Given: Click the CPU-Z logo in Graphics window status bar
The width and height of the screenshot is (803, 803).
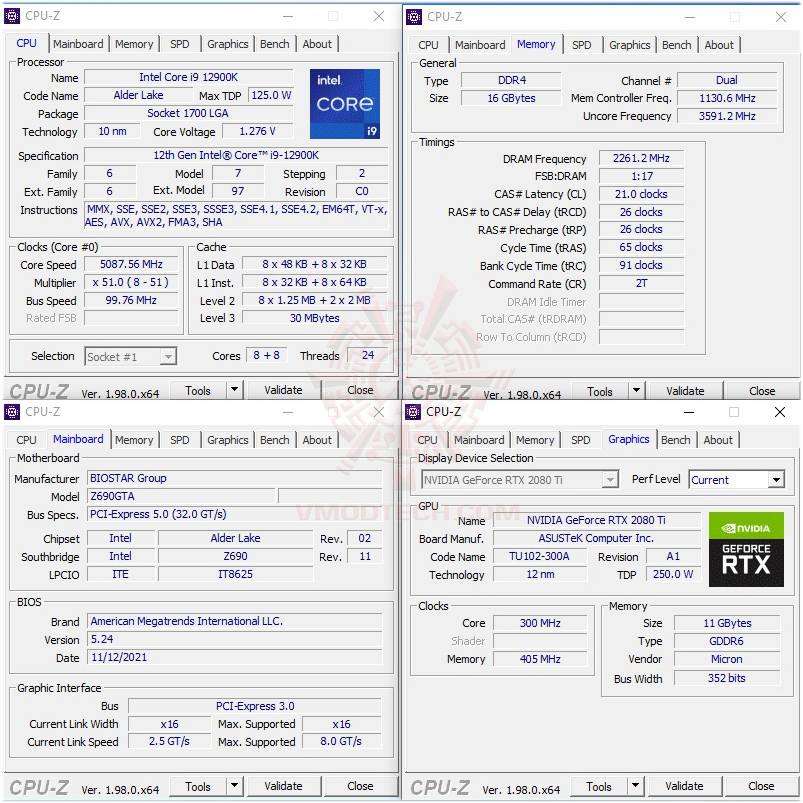Looking at the screenshot, I should click(440, 786).
